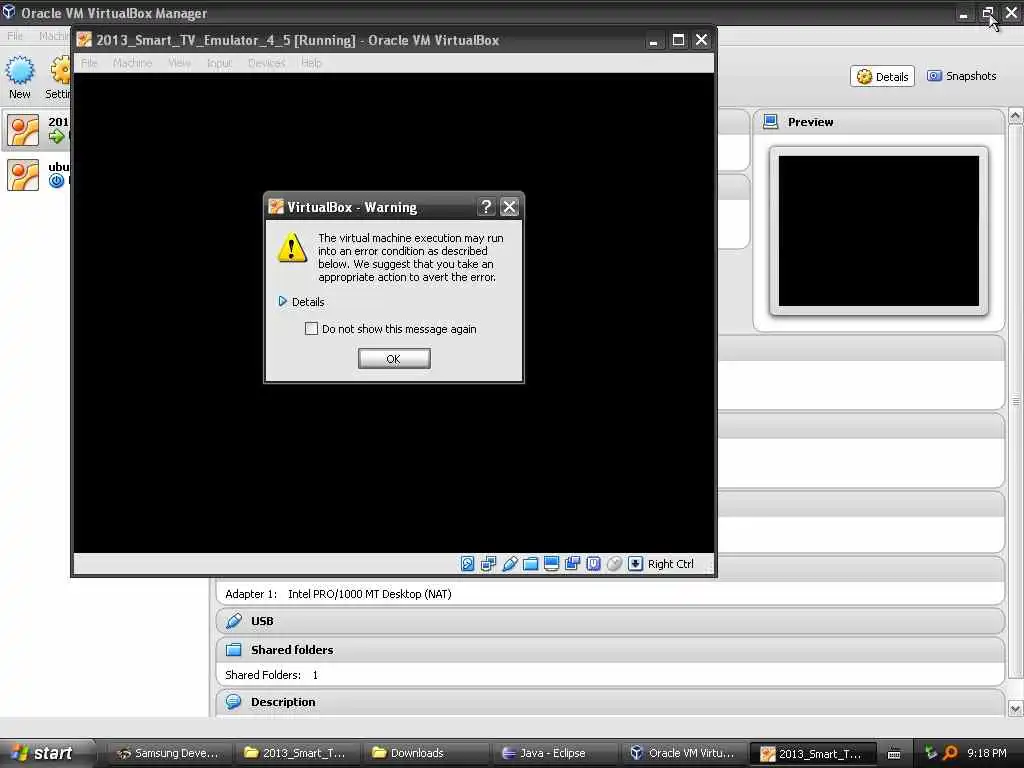Open File menu in VirtualBox Manager
Screen dimensions: 1024x768
14,35
